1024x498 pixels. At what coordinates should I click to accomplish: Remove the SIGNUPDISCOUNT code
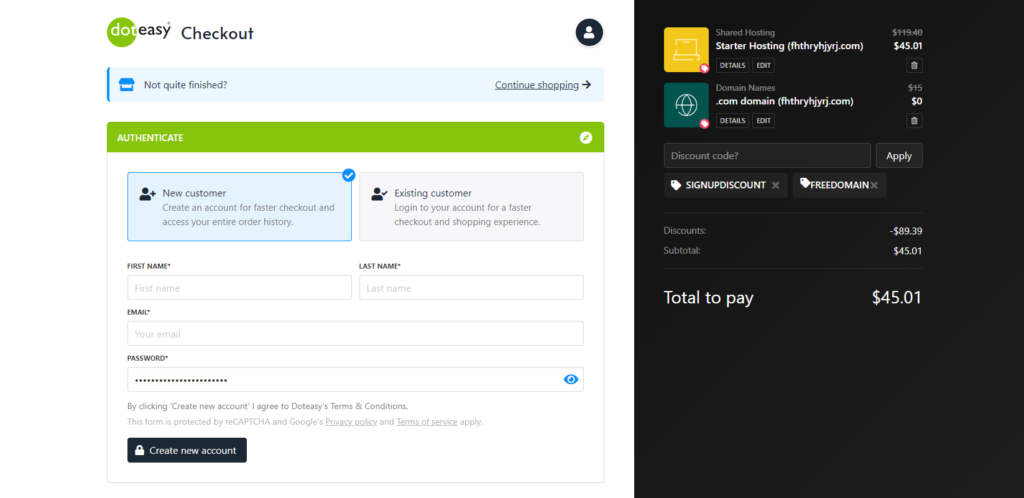pyautogui.click(x=775, y=185)
